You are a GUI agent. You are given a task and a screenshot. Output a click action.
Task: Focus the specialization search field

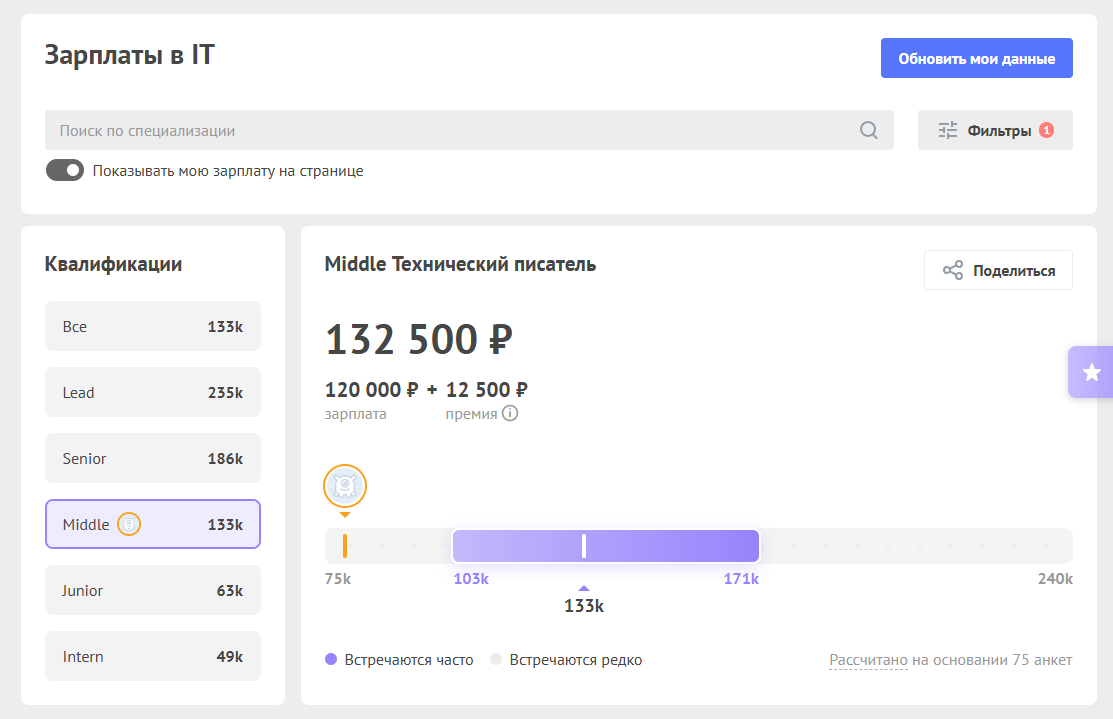(450, 130)
